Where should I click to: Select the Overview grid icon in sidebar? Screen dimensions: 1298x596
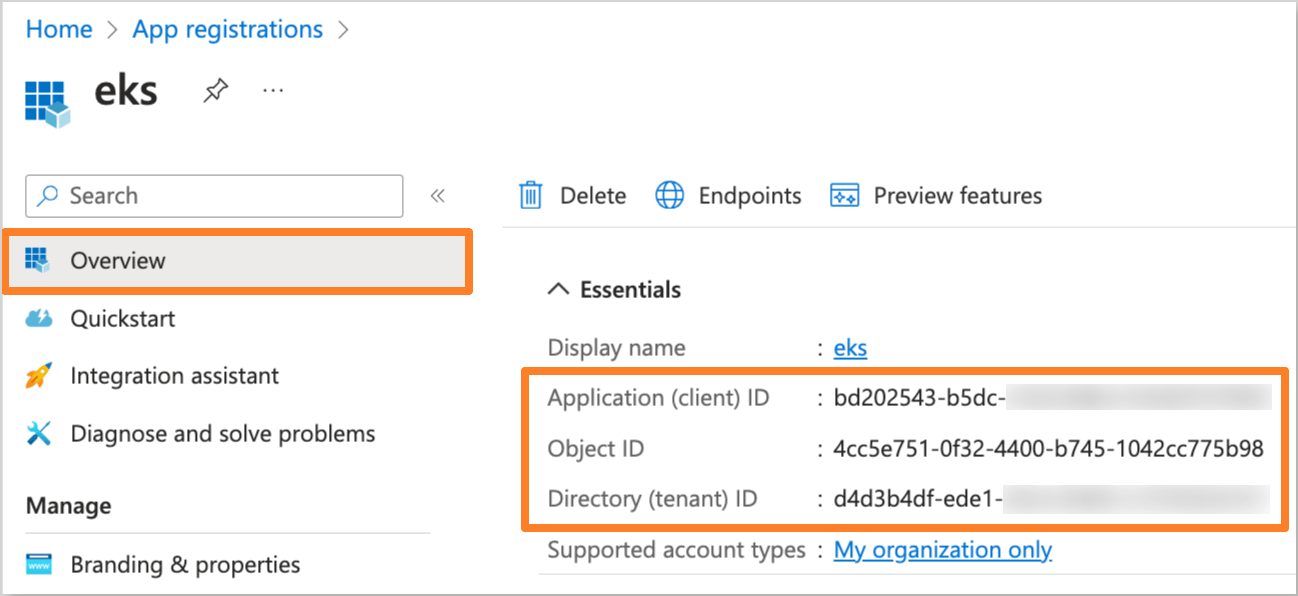[38, 260]
